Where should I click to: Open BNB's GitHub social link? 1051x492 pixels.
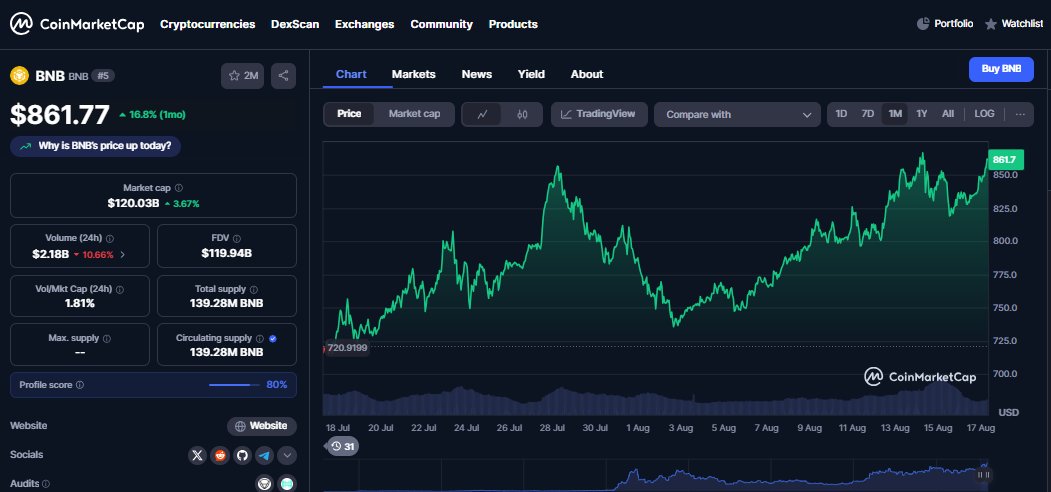pos(242,456)
